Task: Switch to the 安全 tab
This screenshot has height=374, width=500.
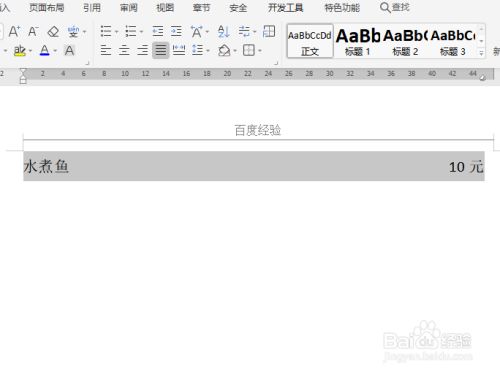Action: click(238, 7)
